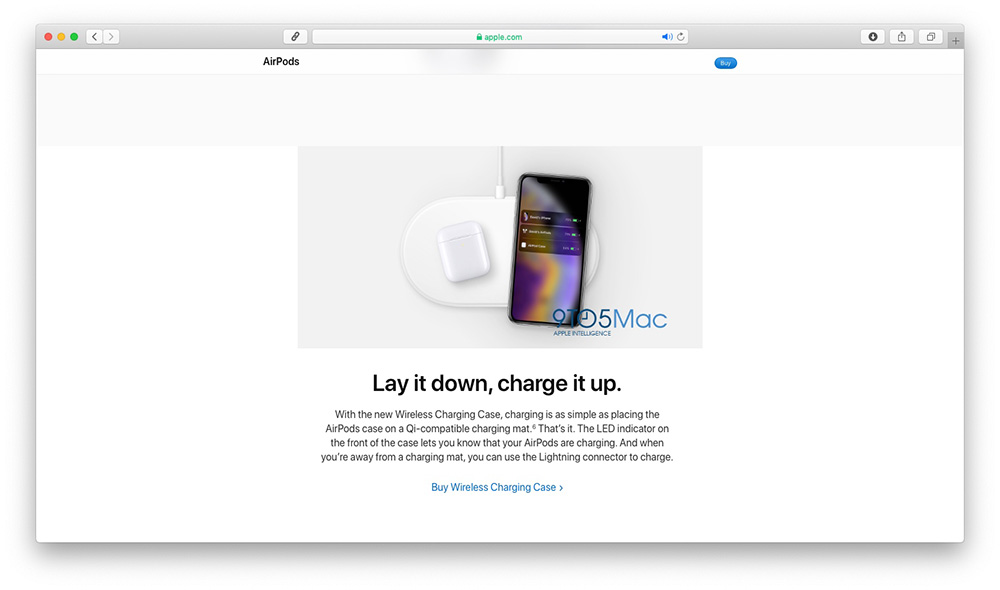The width and height of the screenshot is (1000, 590).
Task: Click the 9to5Mac watermark logo
Action: pos(610,321)
